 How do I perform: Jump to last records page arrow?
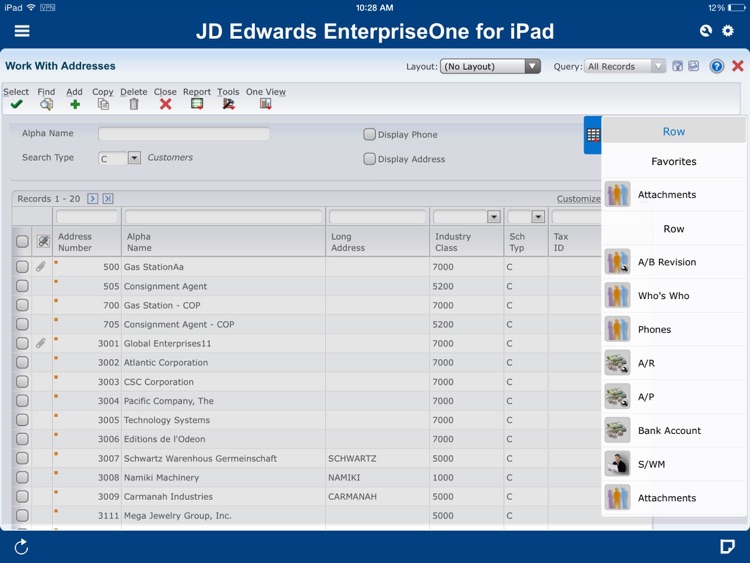[108, 199]
